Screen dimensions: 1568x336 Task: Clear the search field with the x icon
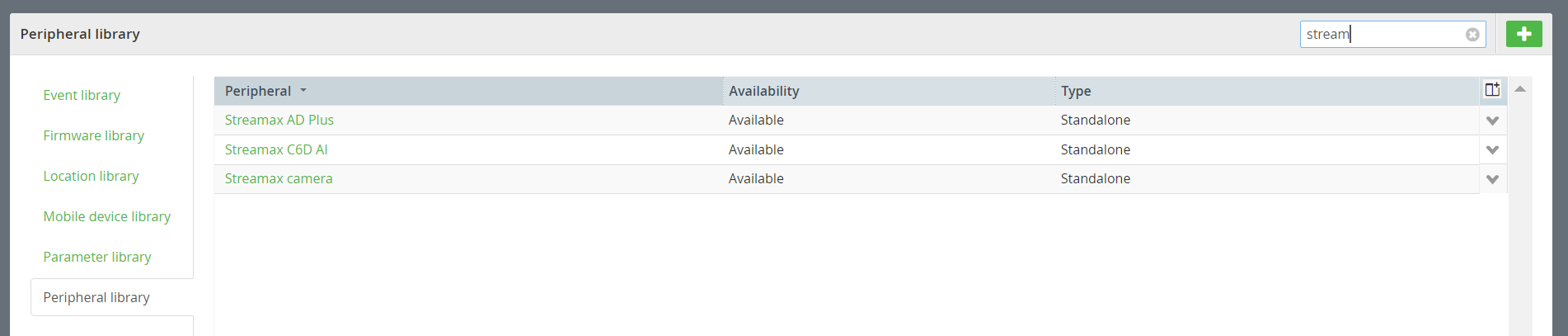[x=1472, y=35]
